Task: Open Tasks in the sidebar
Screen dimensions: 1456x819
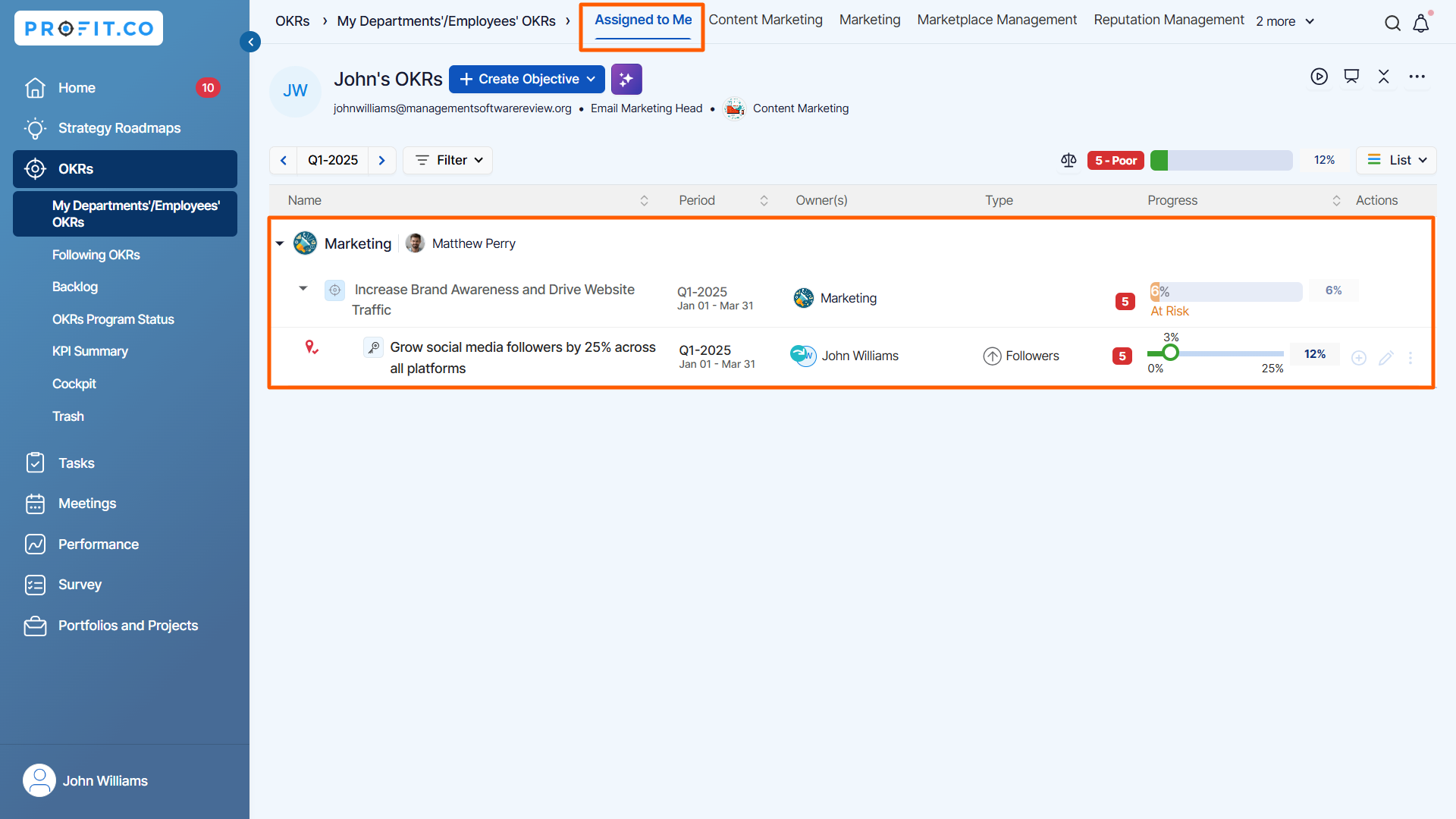Action: tap(125, 463)
